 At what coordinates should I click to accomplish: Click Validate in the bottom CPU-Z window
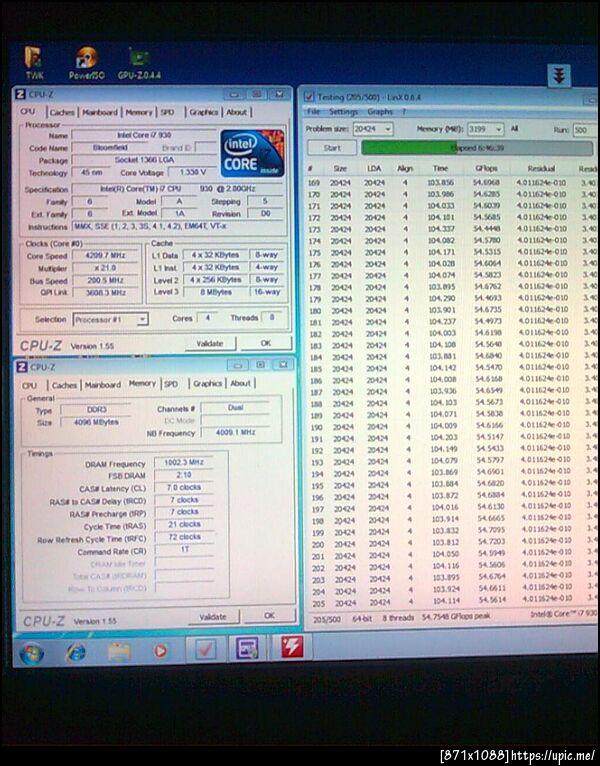(x=213, y=617)
